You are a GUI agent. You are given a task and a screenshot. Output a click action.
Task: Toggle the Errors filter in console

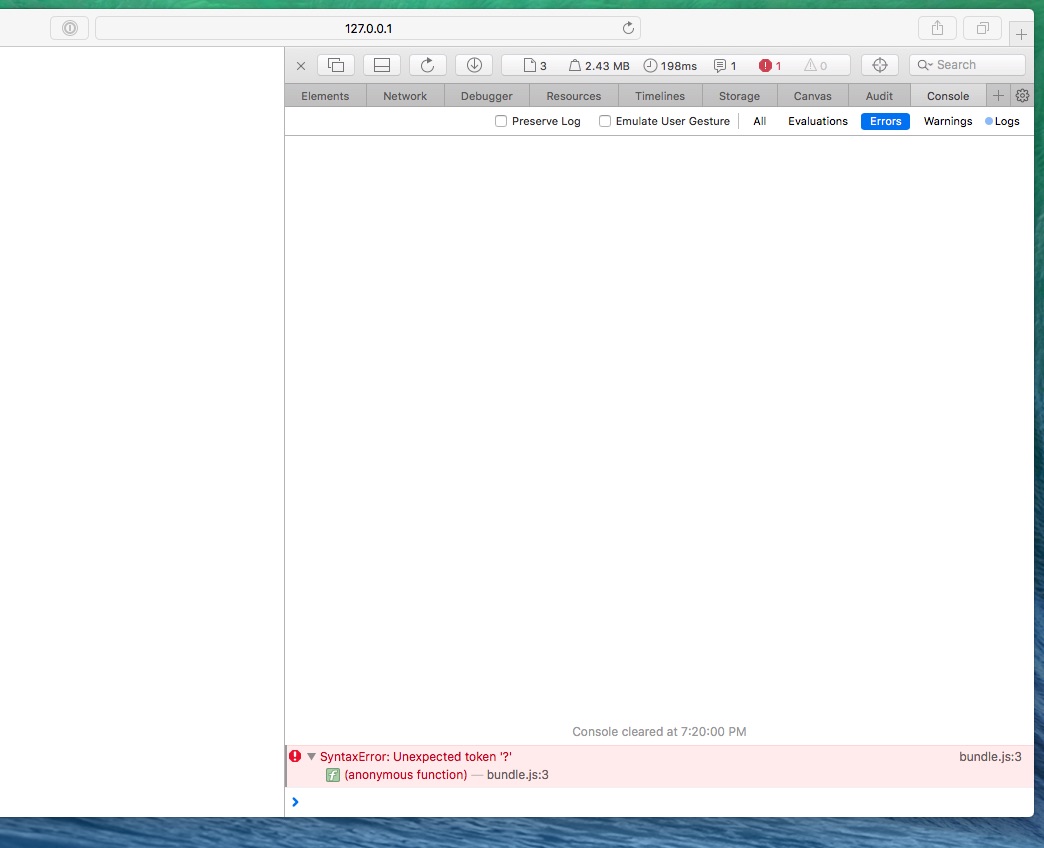(x=885, y=121)
